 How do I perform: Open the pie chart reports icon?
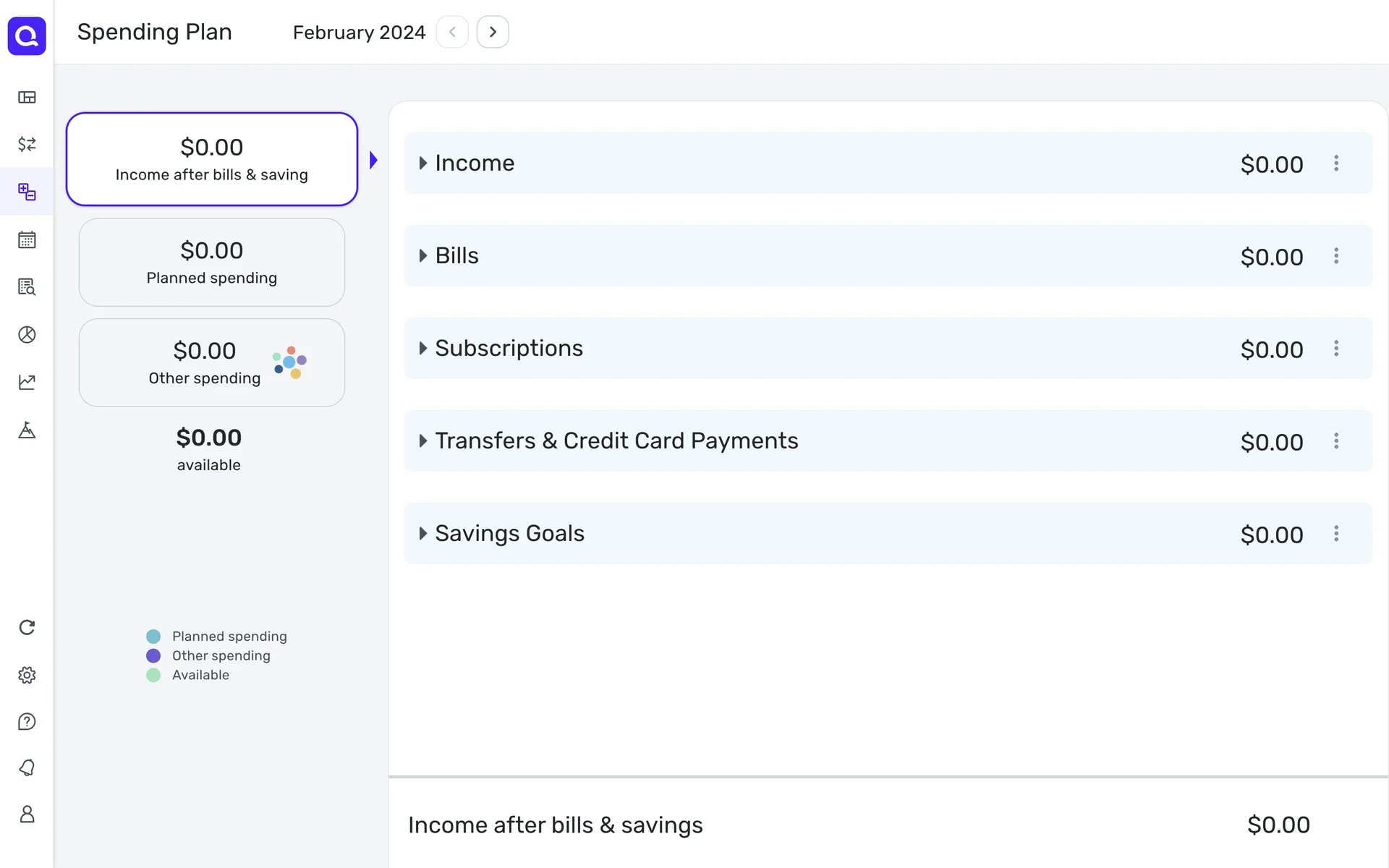(x=27, y=334)
